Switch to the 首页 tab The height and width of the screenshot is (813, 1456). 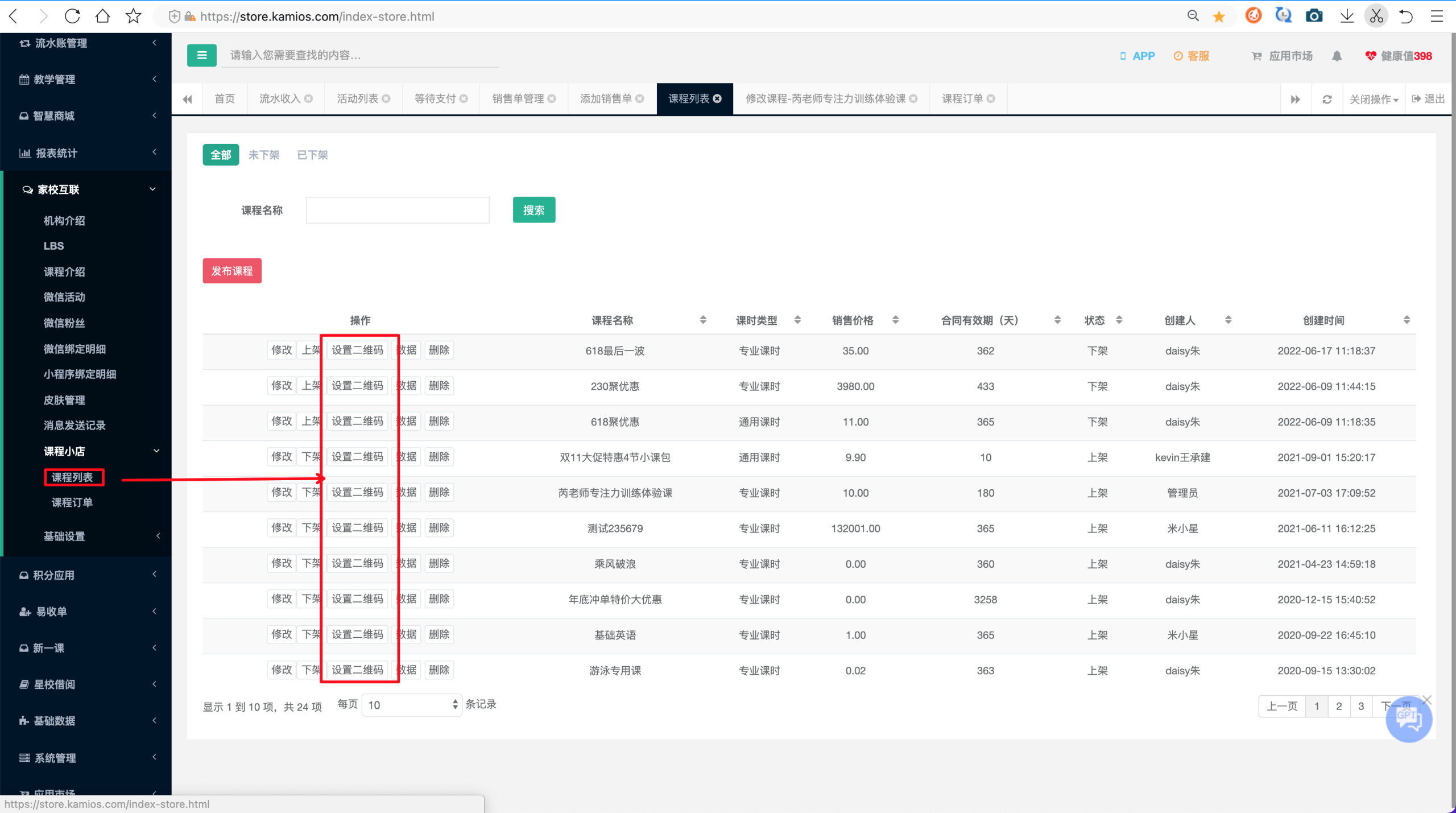(225, 98)
